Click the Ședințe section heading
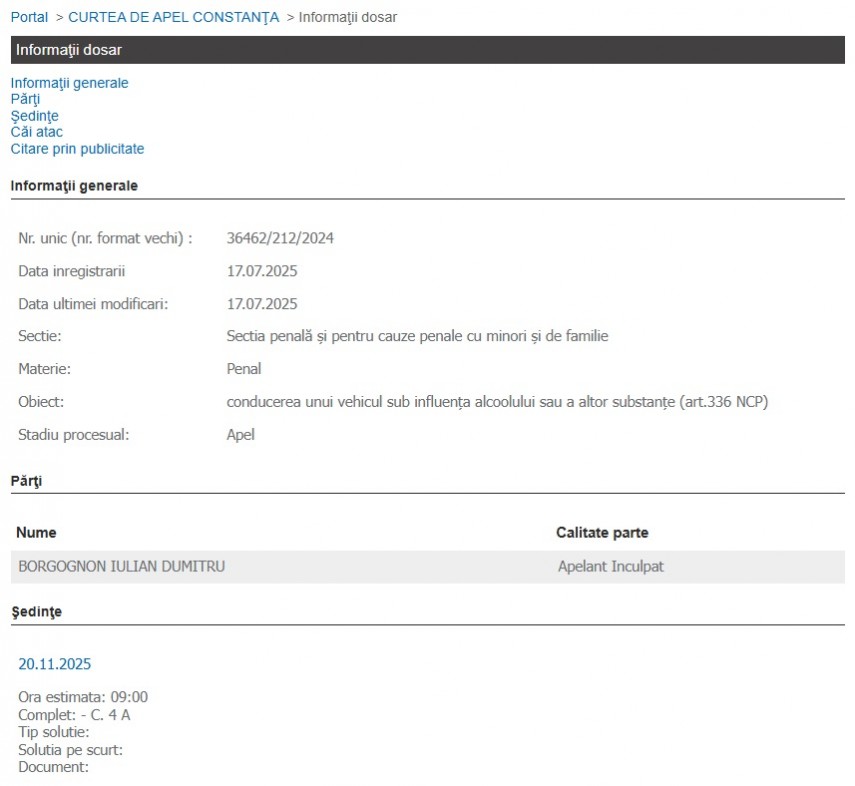This screenshot has width=855, height=786. tap(37, 612)
